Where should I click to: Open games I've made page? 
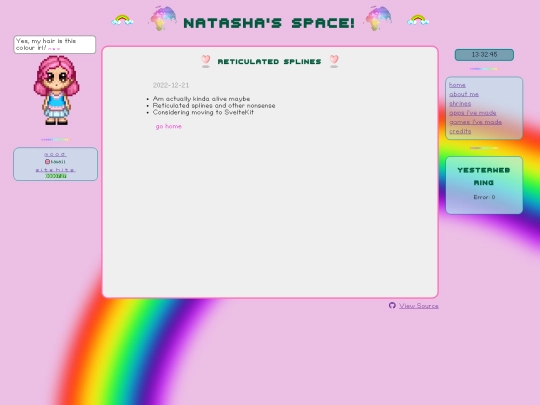coord(475,122)
